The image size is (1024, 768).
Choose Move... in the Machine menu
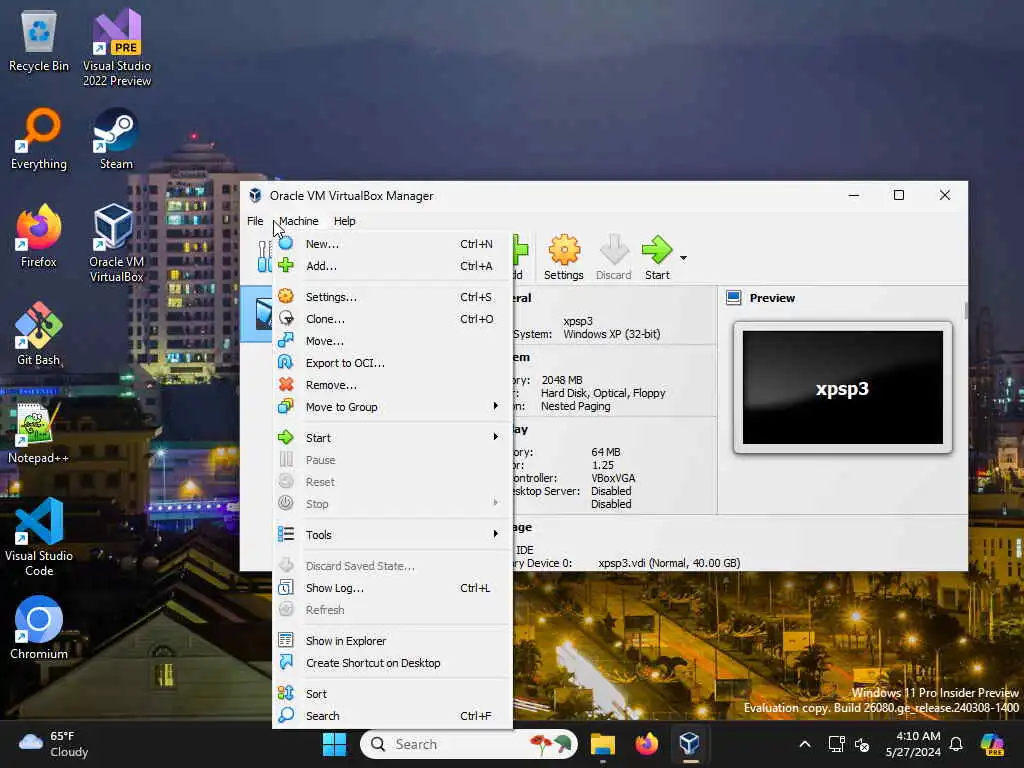tap(392, 341)
